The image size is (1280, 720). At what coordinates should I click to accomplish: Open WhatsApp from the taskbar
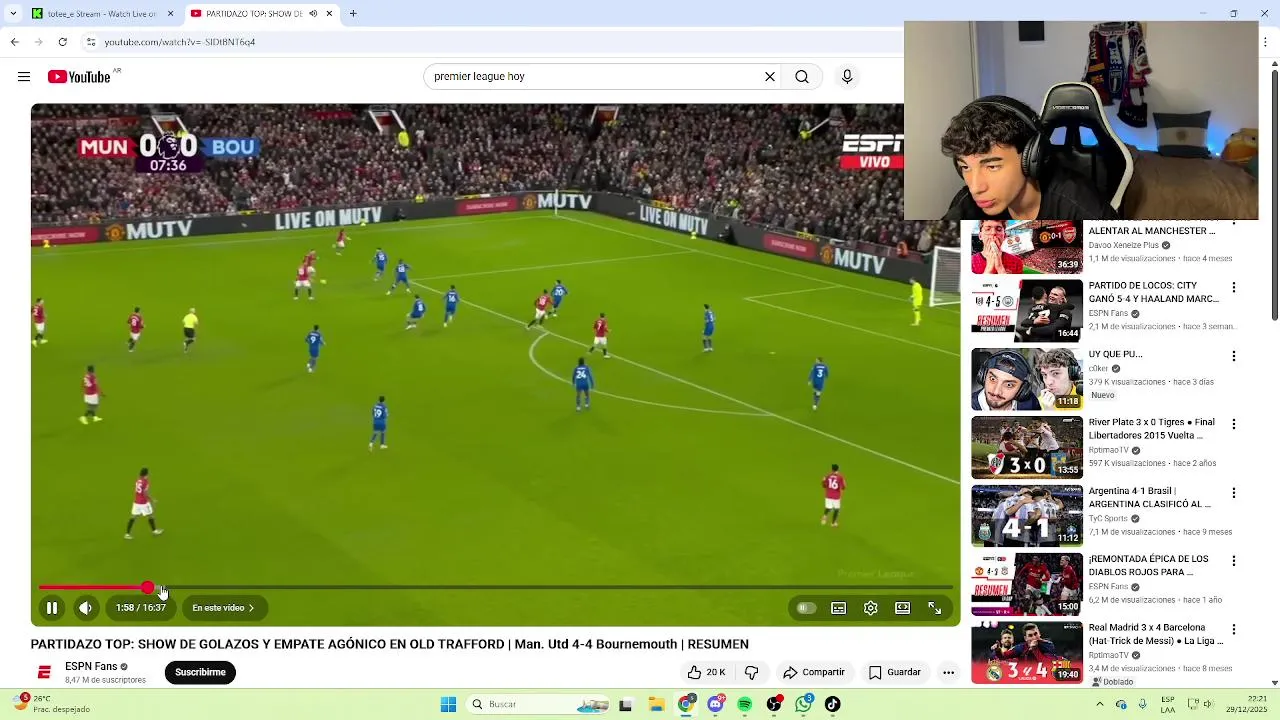[803, 705]
